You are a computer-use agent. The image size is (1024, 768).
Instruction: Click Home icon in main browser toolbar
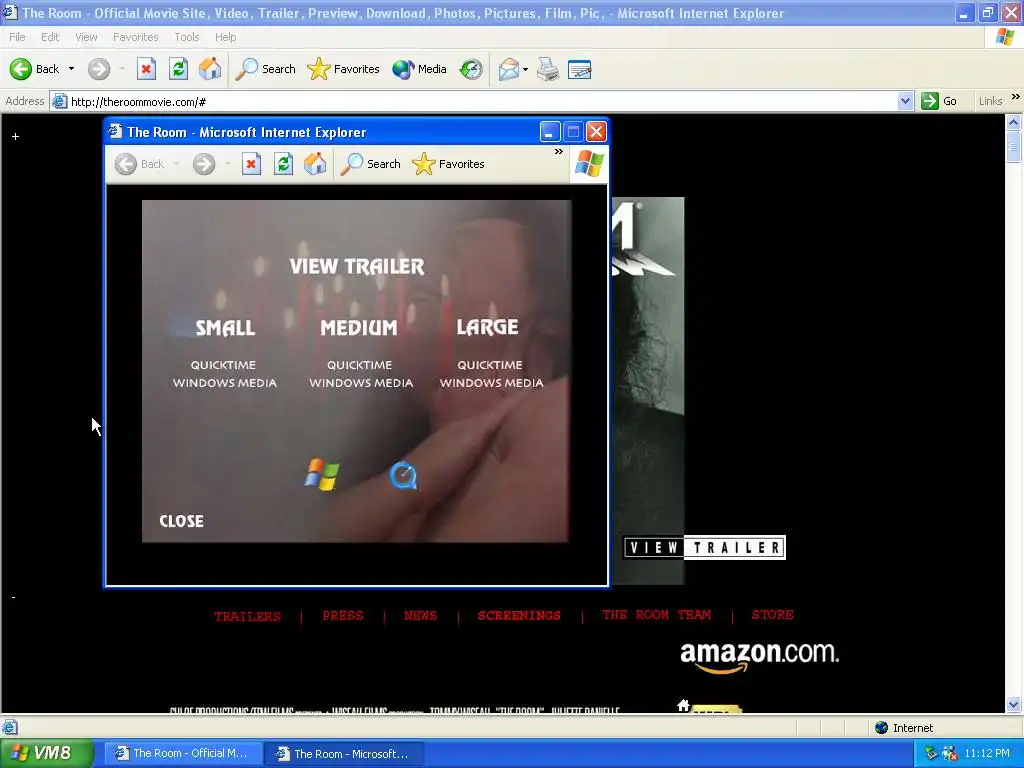pos(210,69)
